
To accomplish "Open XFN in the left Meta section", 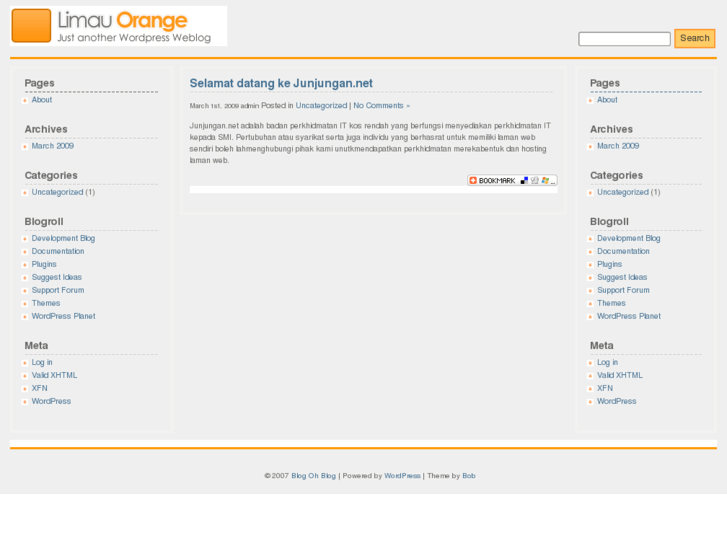I will (39, 388).
